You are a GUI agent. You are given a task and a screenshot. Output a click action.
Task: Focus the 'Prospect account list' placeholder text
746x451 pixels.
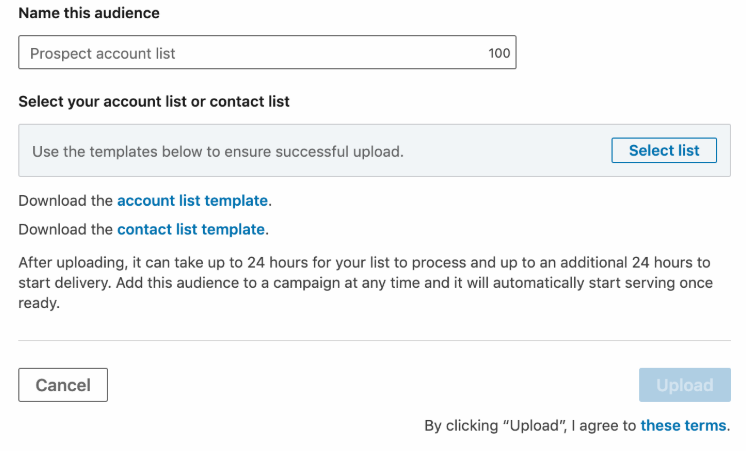click(103, 53)
